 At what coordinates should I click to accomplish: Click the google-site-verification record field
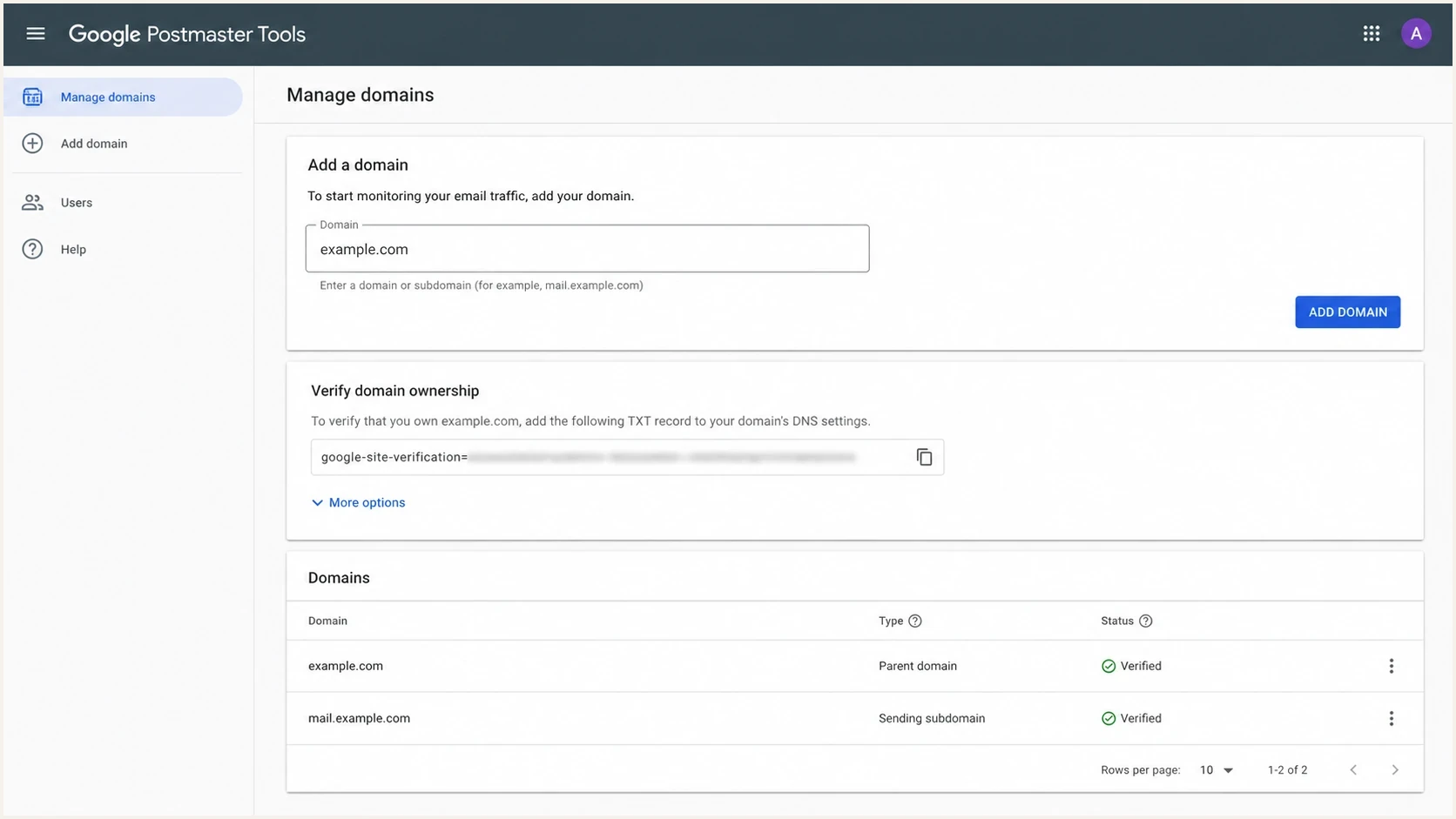click(x=627, y=457)
